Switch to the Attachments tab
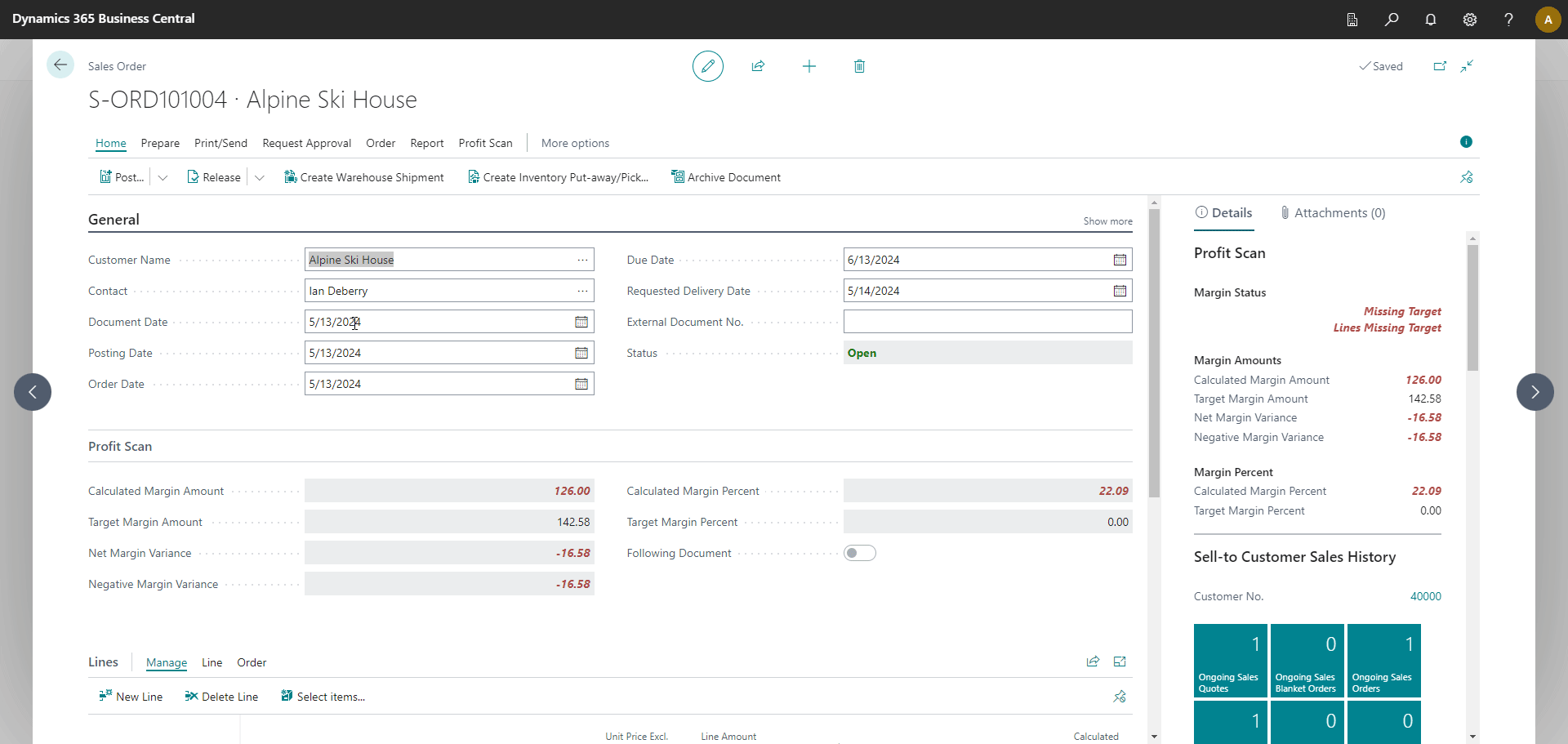The image size is (1568, 744). click(1333, 213)
